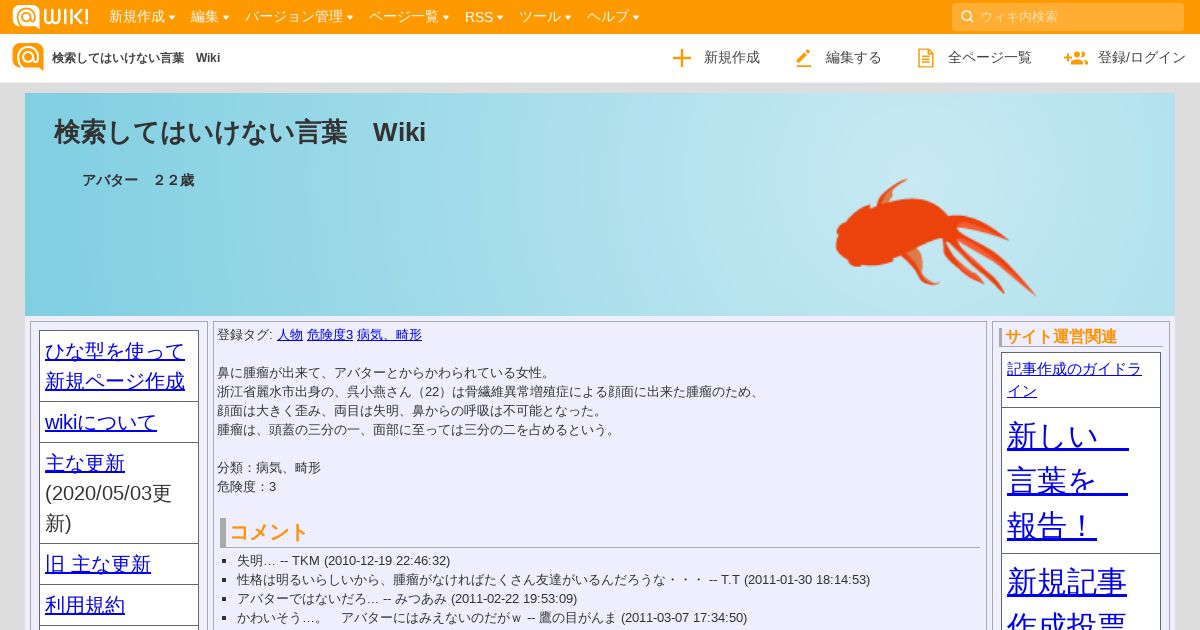
Task: Click 編集する button label
Action: tap(854, 58)
